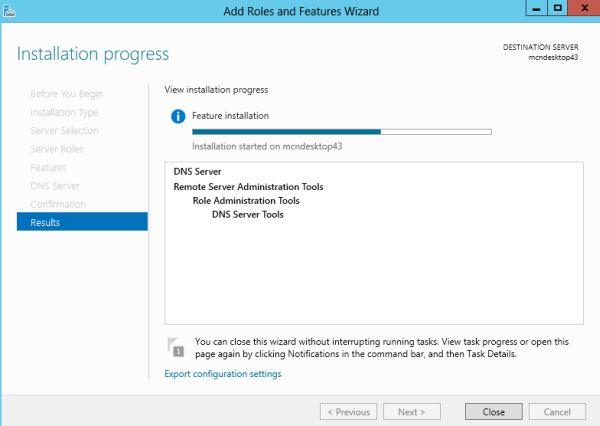Open the Confirmation step

58,204
